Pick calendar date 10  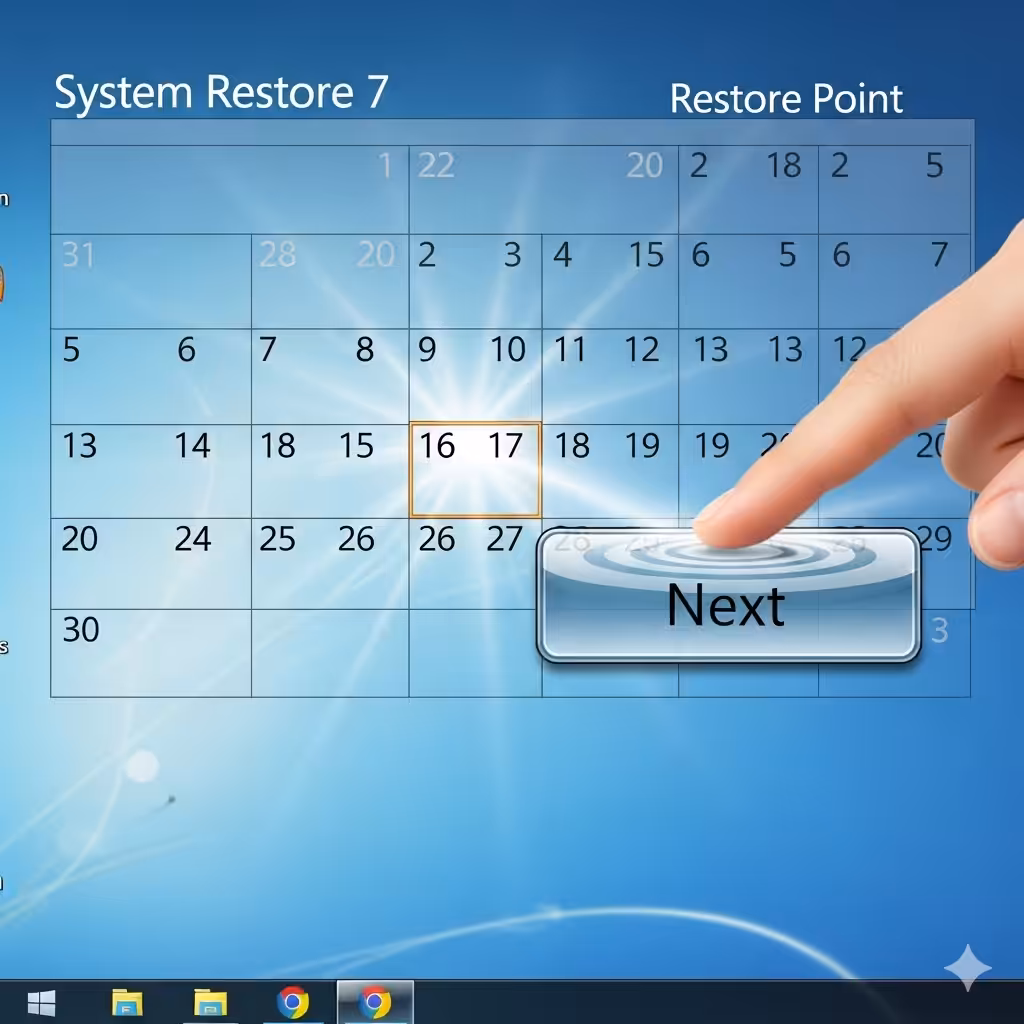(508, 349)
